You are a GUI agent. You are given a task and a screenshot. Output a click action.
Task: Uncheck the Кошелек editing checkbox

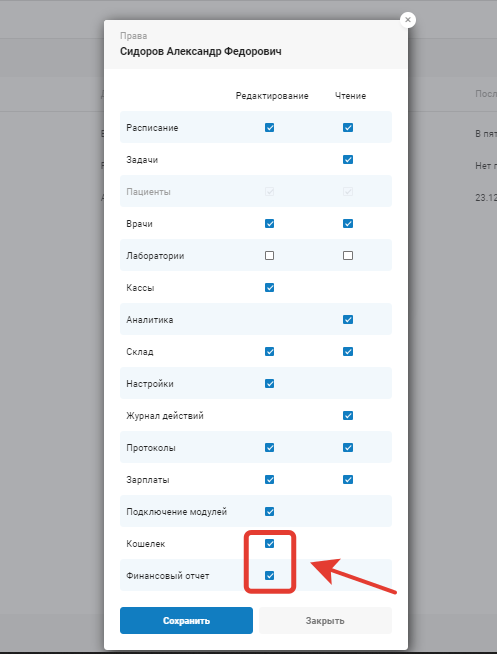[269, 544]
